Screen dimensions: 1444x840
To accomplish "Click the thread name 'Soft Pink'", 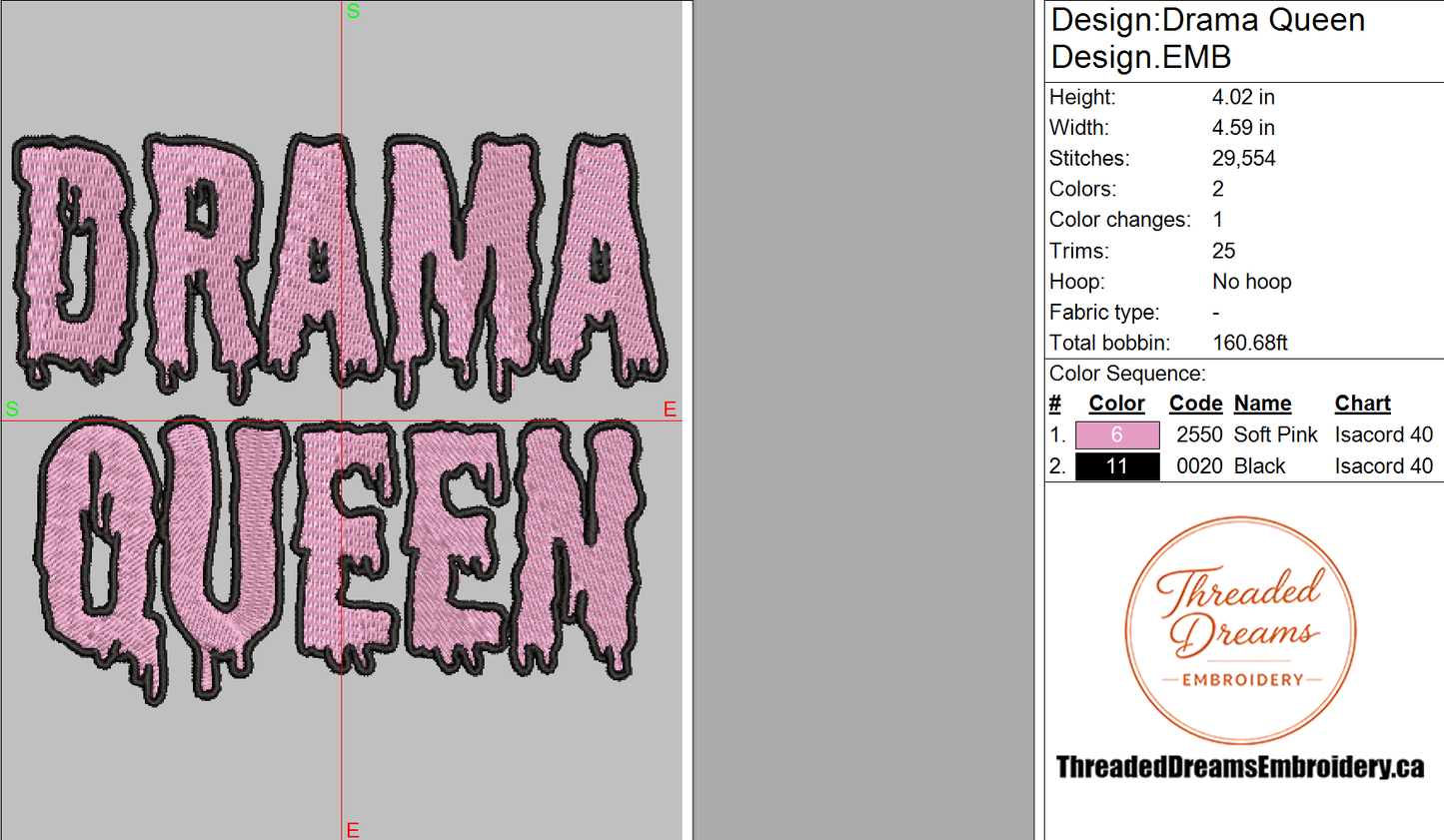I will pyautogui.click(x=1275, y=434).
